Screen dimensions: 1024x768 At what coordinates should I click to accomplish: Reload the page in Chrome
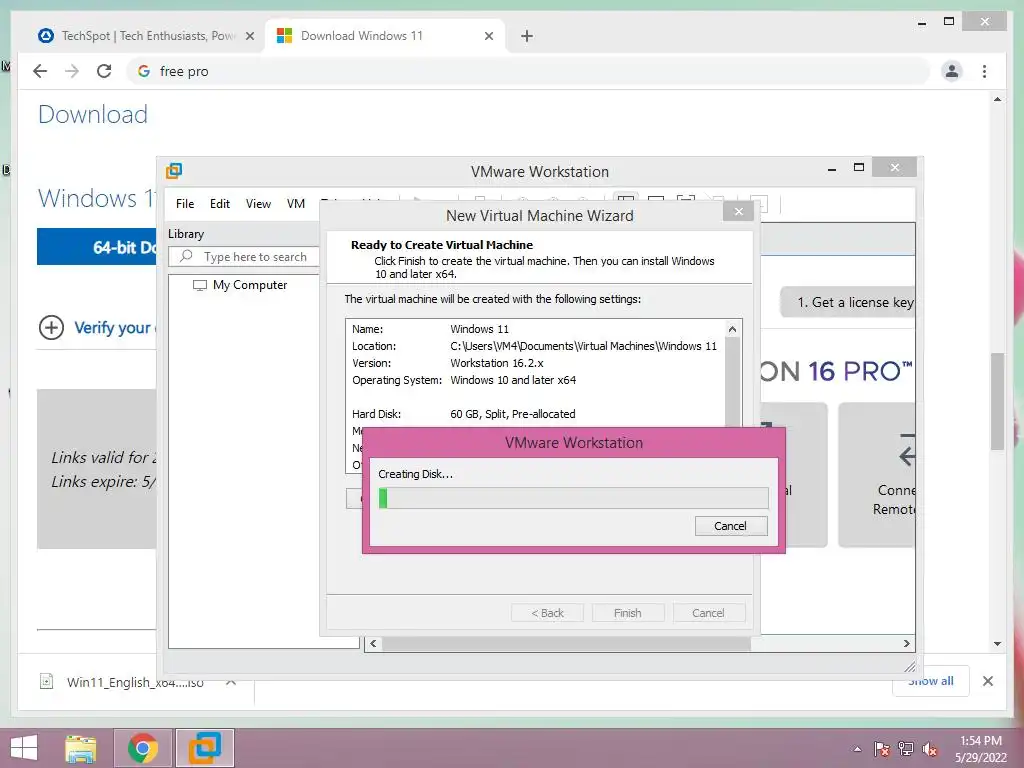tap(104, 71)
